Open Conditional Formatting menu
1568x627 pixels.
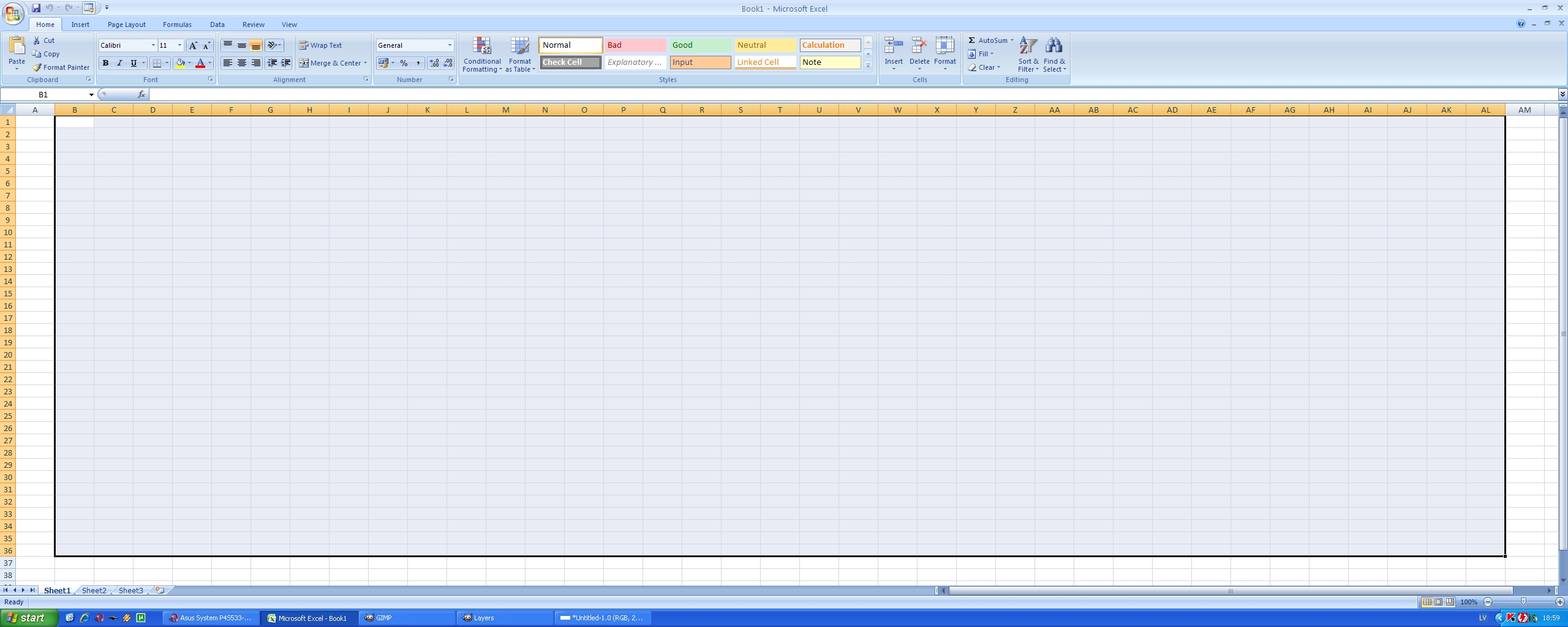(482, 54)
